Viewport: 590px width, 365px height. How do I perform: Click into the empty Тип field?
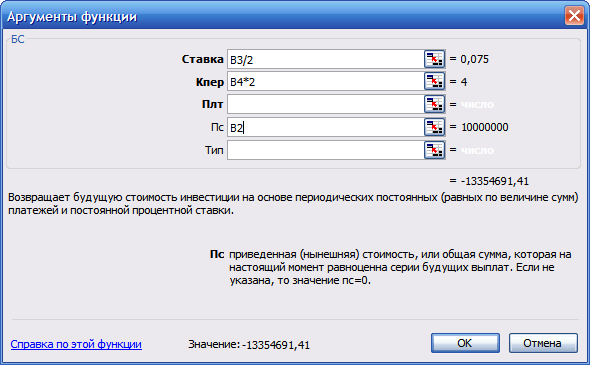coord(325,150)
